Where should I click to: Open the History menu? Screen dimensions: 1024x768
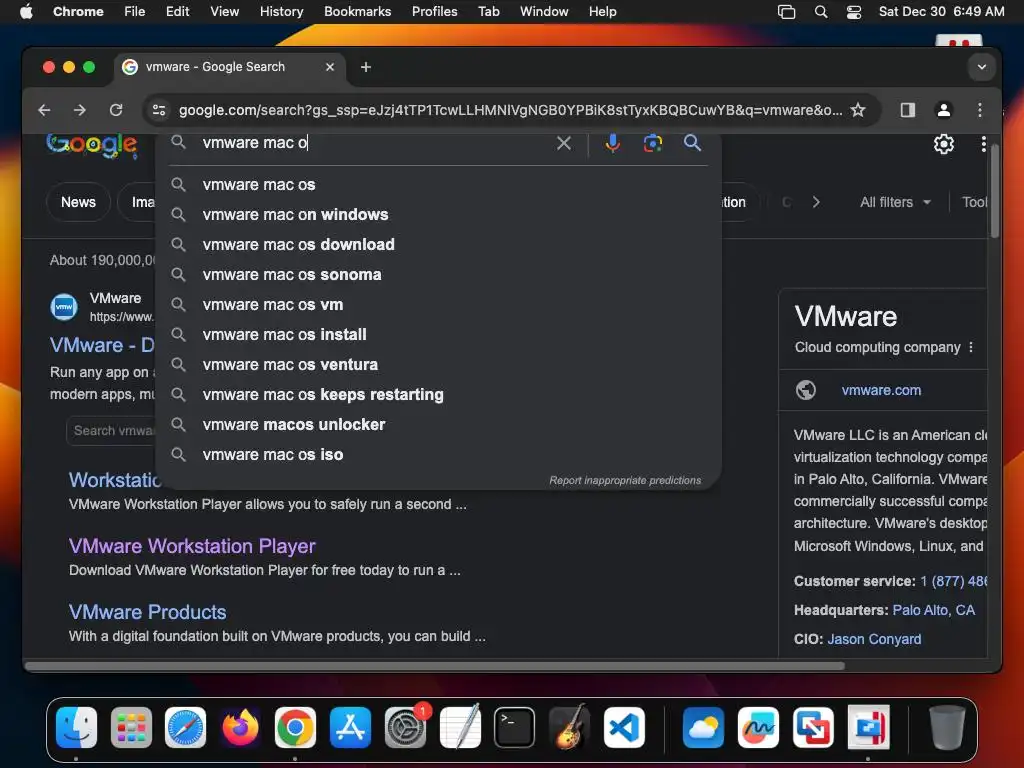coord(281,12)
